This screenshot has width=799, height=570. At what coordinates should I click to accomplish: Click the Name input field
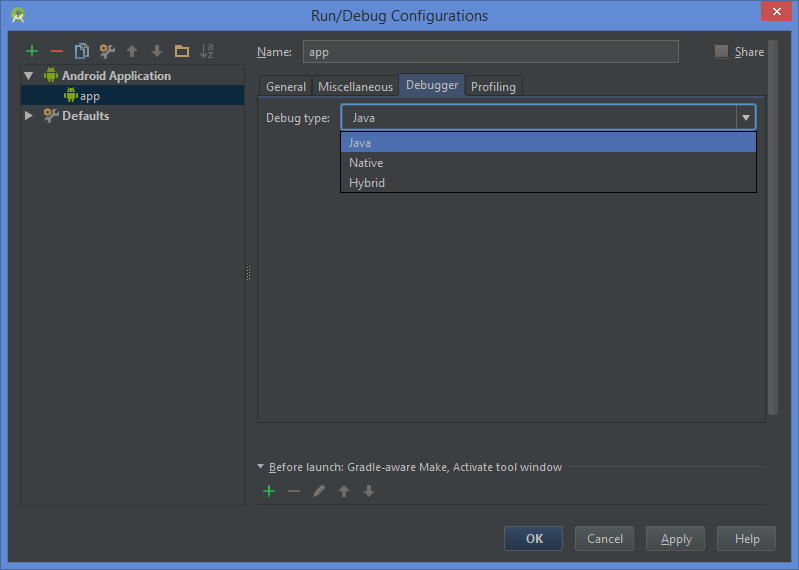491,51
